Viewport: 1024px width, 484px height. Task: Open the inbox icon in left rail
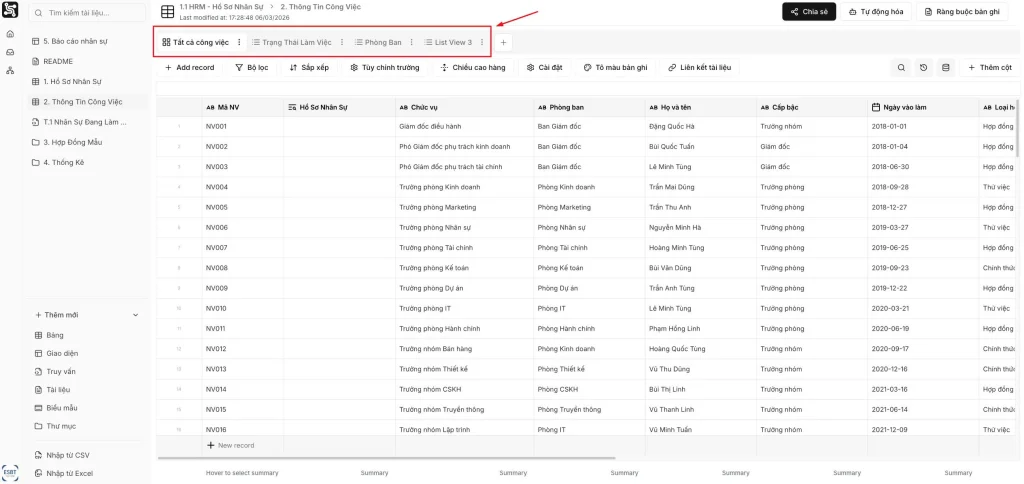pos(10,52)
